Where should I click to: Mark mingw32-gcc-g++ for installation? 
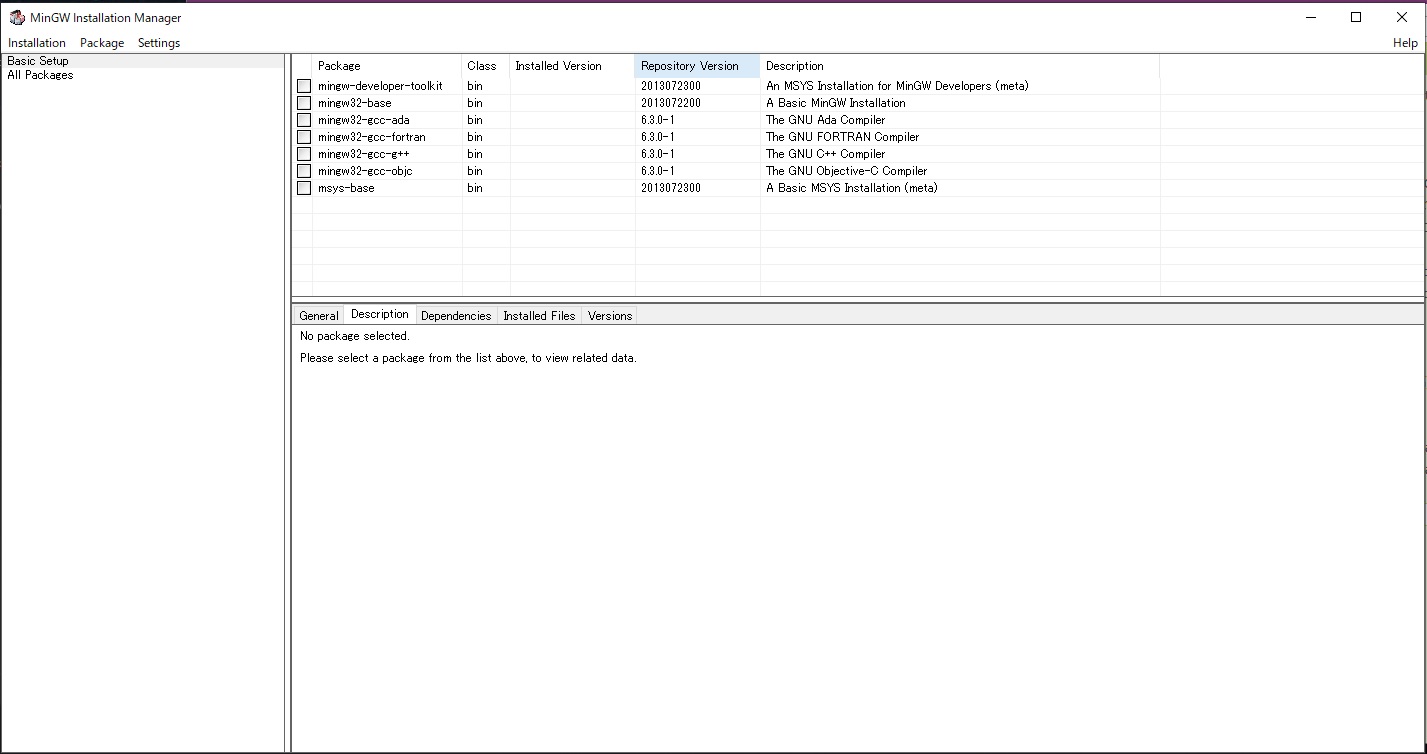[x=303, y=153]
